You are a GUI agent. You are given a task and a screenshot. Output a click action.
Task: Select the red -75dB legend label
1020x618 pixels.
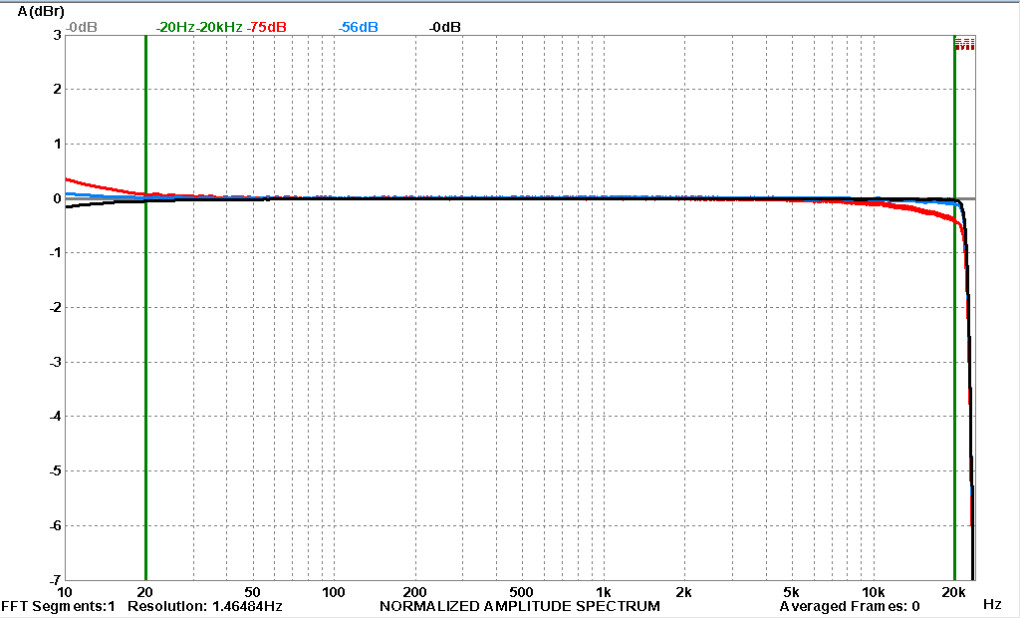267,27
